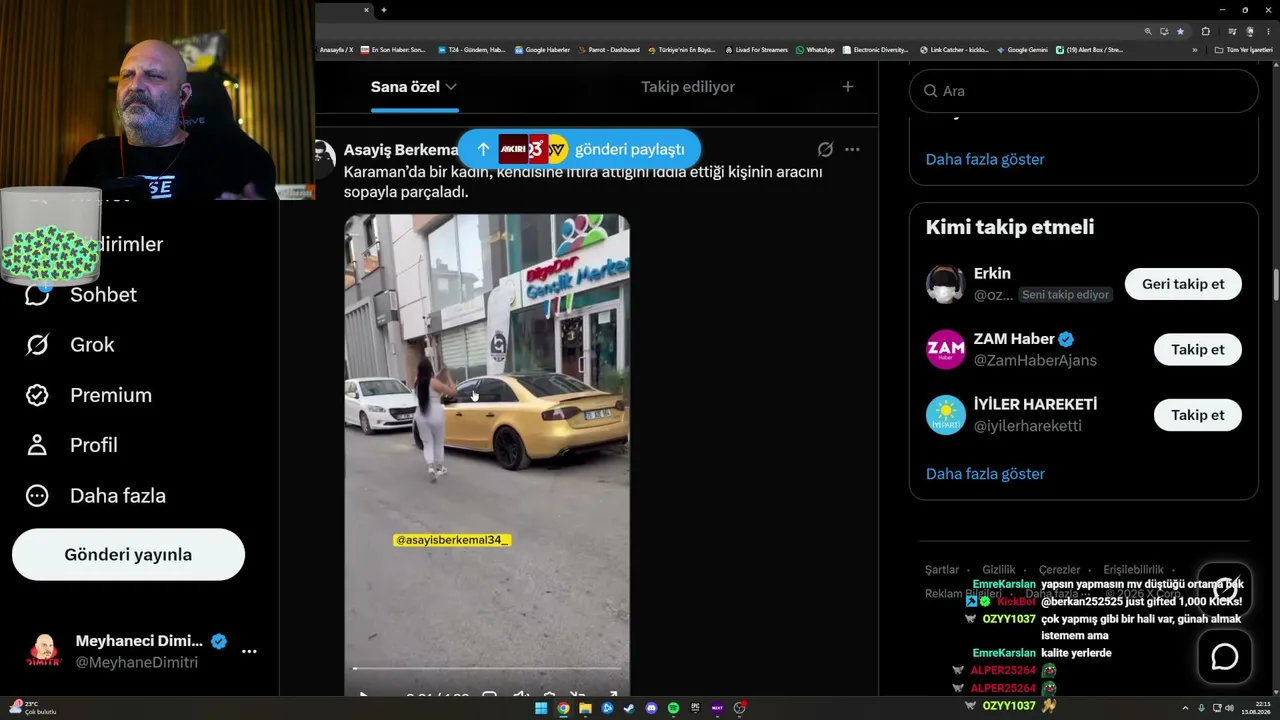Load new posts via gönderi paylaştı pill

pyautogui.click(x=580, y=149)
